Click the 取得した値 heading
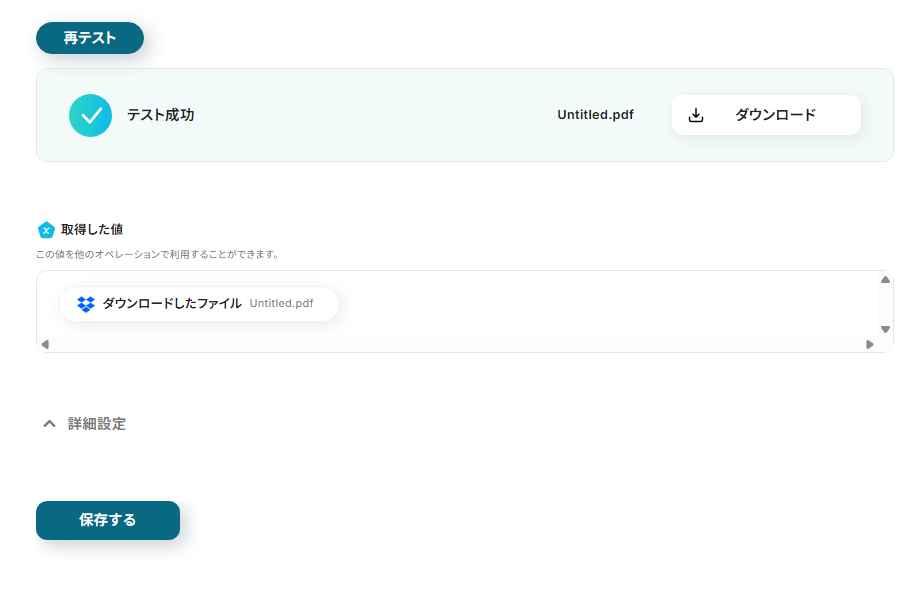Image resolution: width=924 pixels, height=593 pixels. click(x=92, y=229)
